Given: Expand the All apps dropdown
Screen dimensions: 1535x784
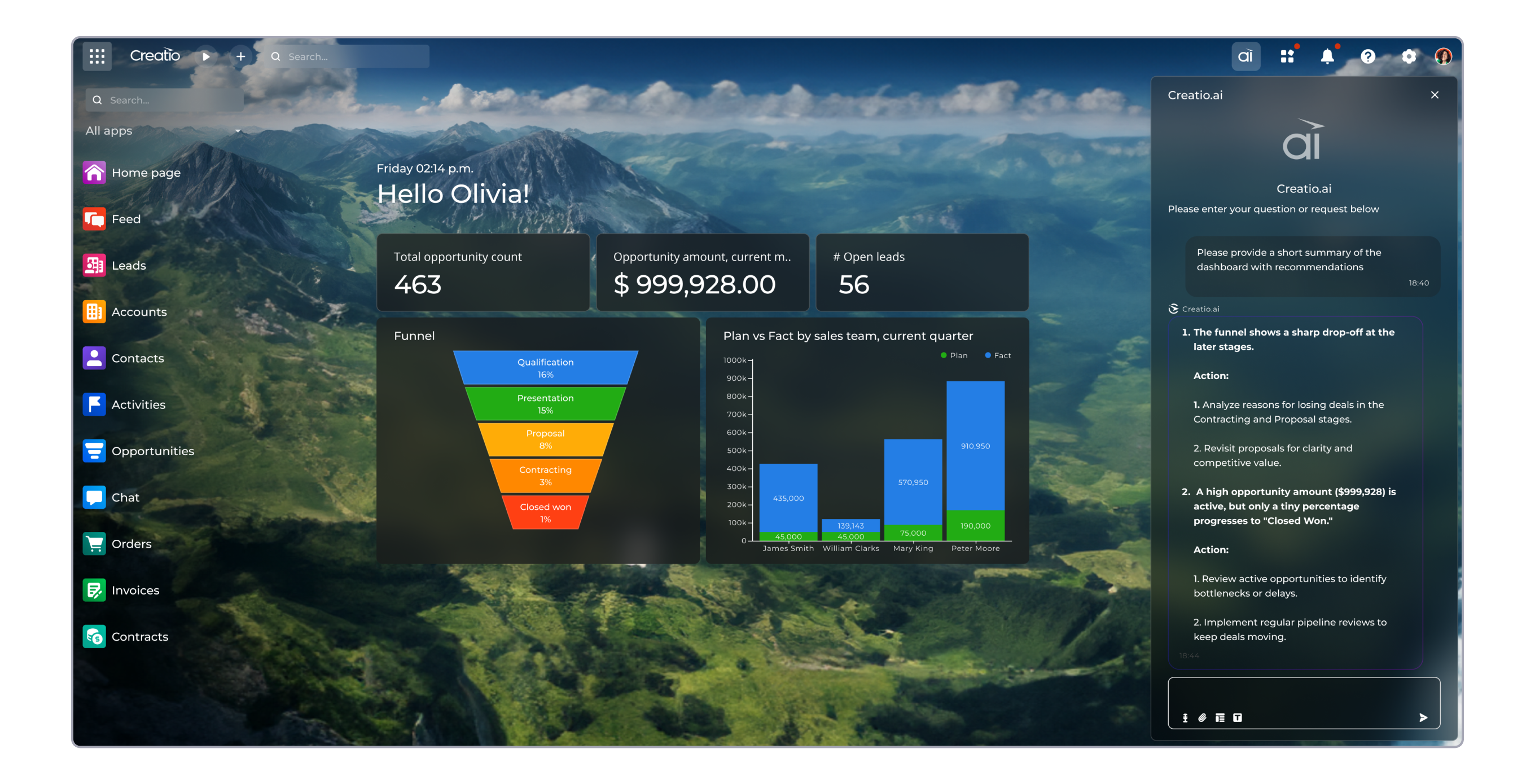Looking at the screenshot, I should pyautogui.click(x=238, y=130).
